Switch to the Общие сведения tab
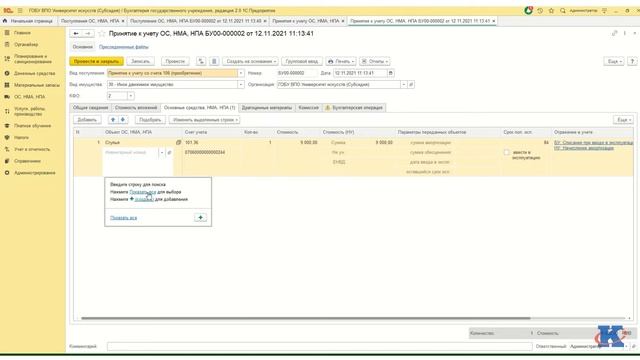 pos(91,108)
